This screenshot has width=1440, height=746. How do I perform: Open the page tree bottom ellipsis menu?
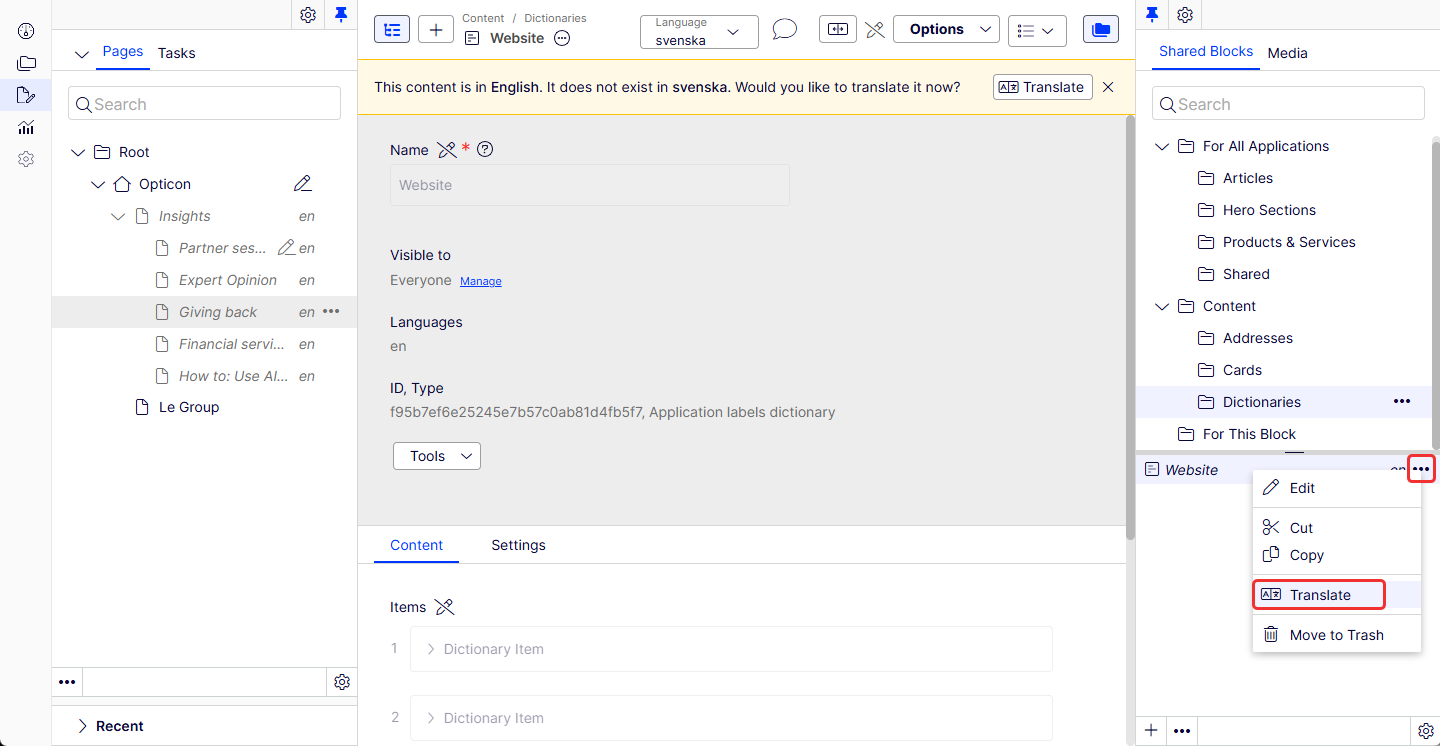[x=67, y=682]
